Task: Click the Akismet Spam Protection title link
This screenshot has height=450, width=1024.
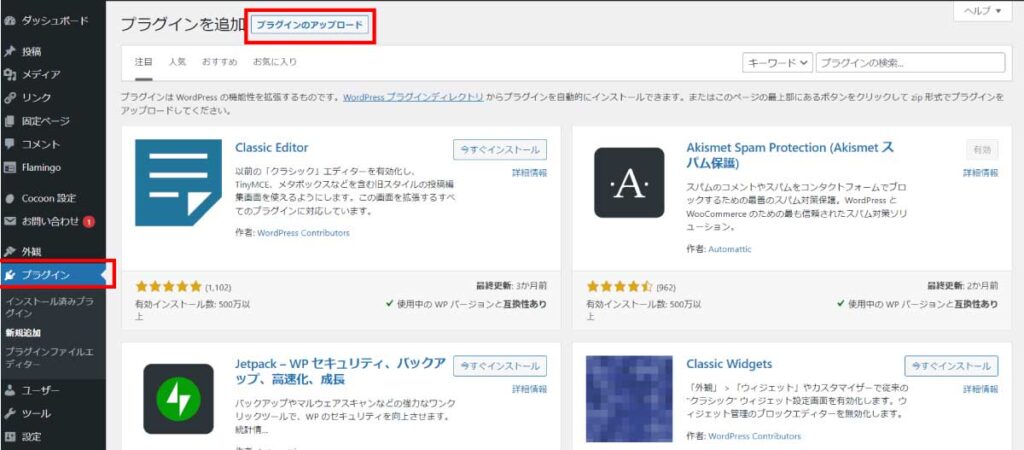Action: point(790,155)
